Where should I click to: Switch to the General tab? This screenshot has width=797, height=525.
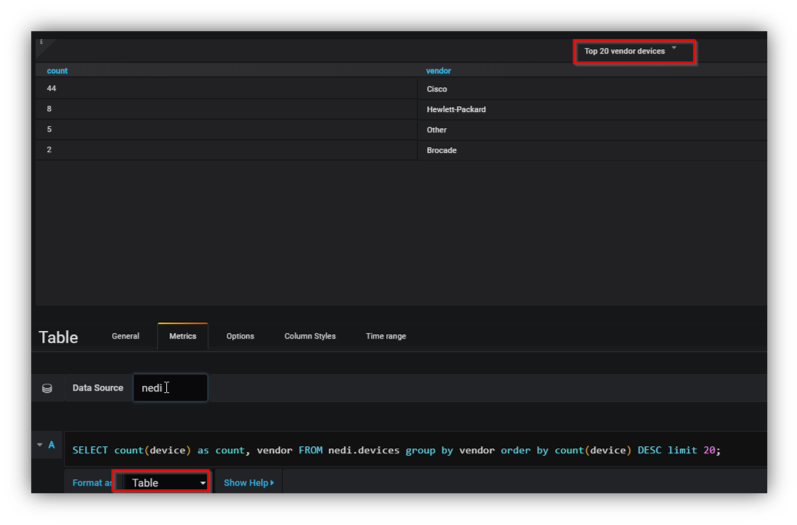(x=125, y=336)
